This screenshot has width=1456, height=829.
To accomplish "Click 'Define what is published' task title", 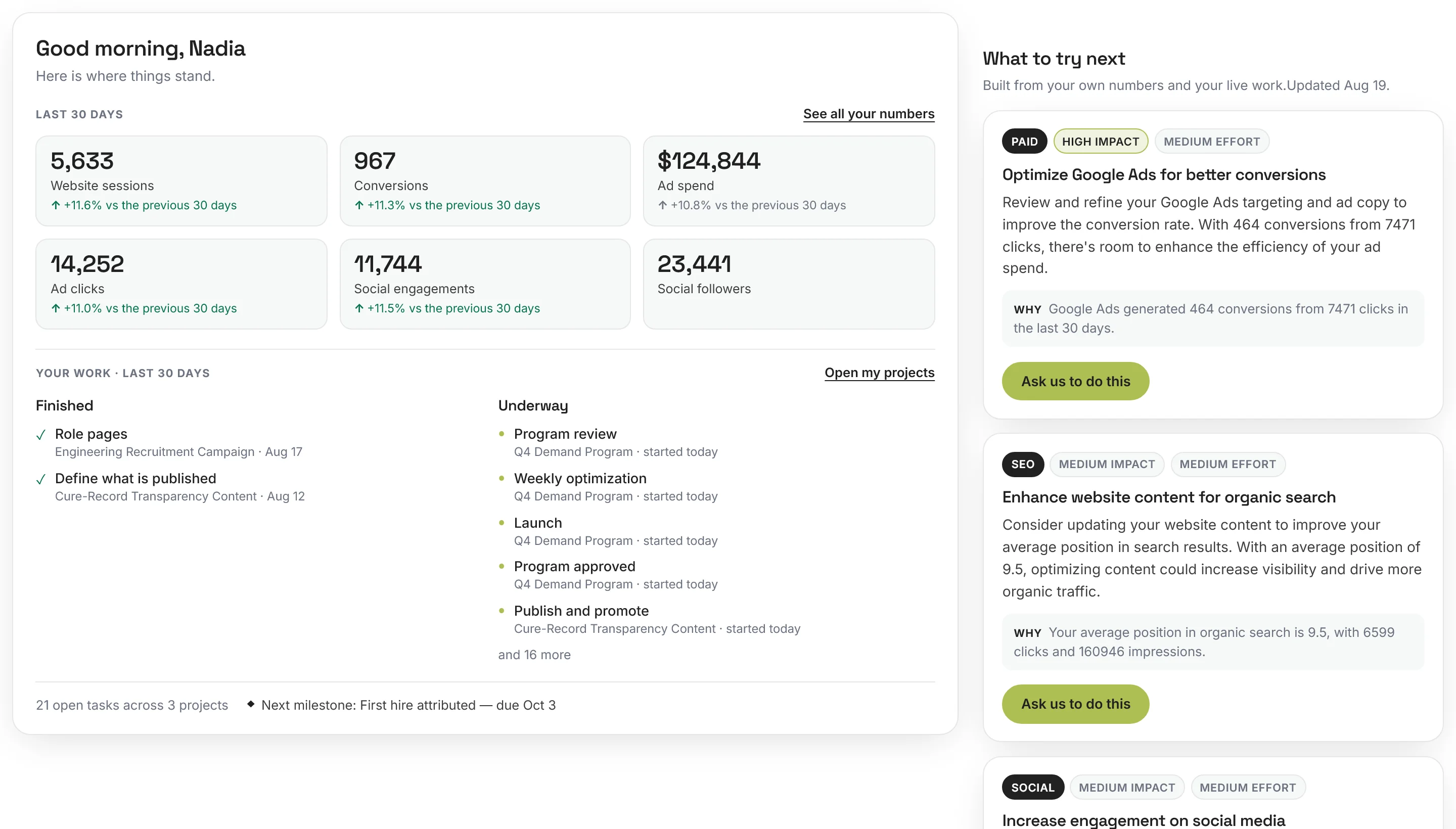I will click(135, 478).
